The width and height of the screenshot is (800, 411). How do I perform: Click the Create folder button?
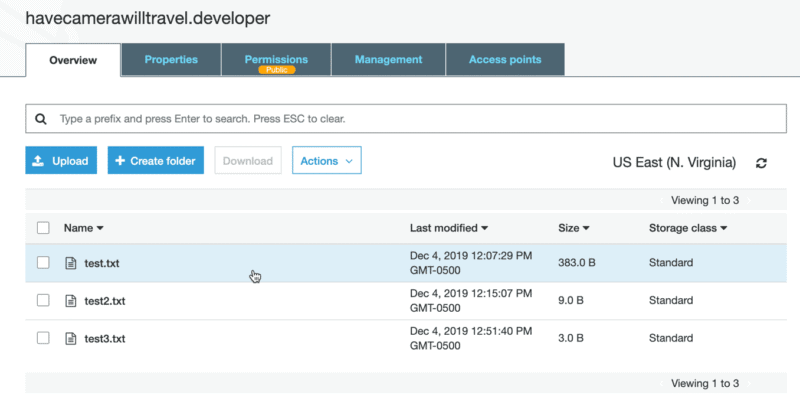pos(156,161)
